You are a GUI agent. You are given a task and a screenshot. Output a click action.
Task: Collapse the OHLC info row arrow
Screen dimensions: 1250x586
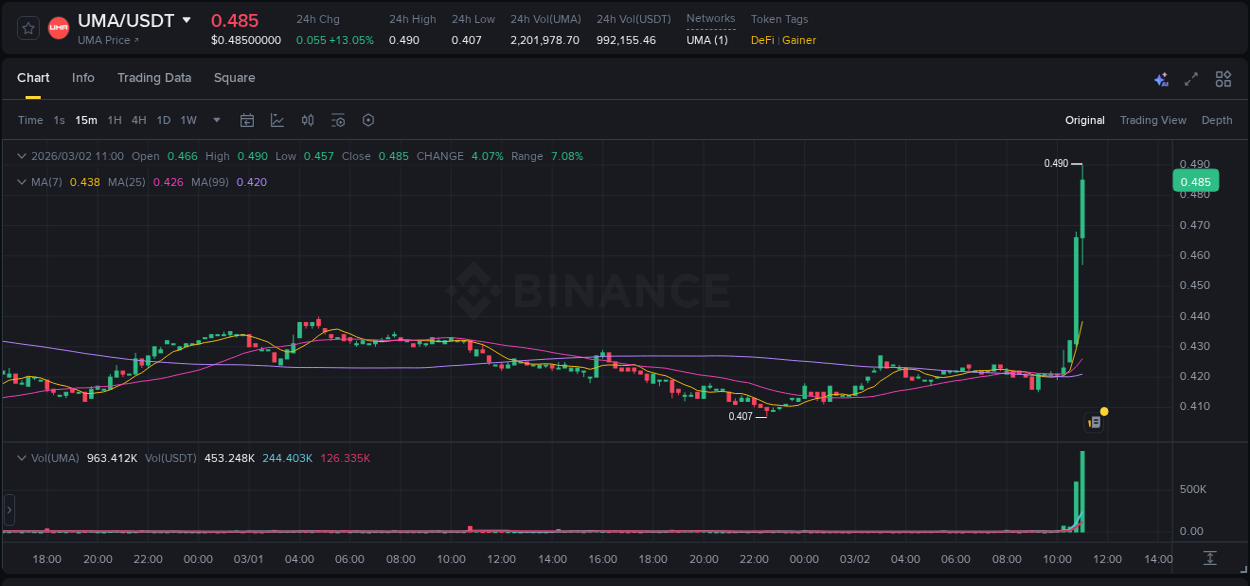point(20,156)
